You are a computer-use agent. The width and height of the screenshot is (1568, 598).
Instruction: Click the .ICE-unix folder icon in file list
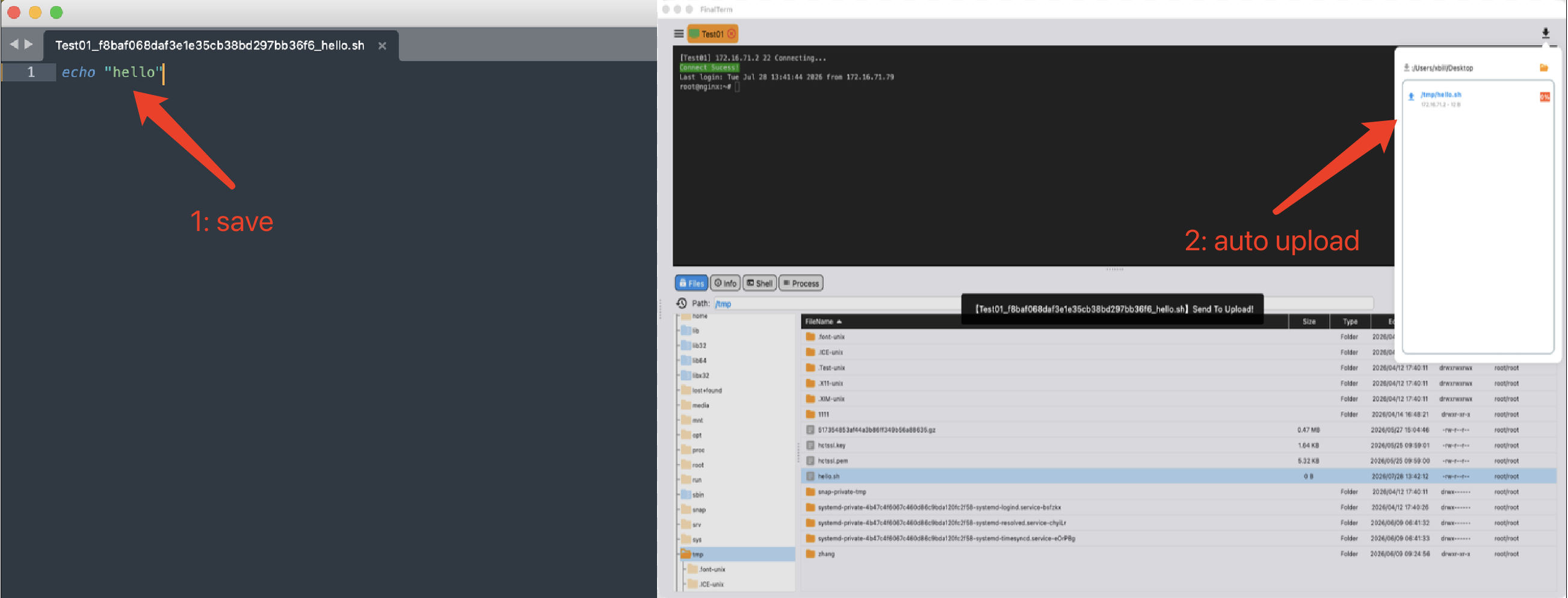[x=810, y=352]
